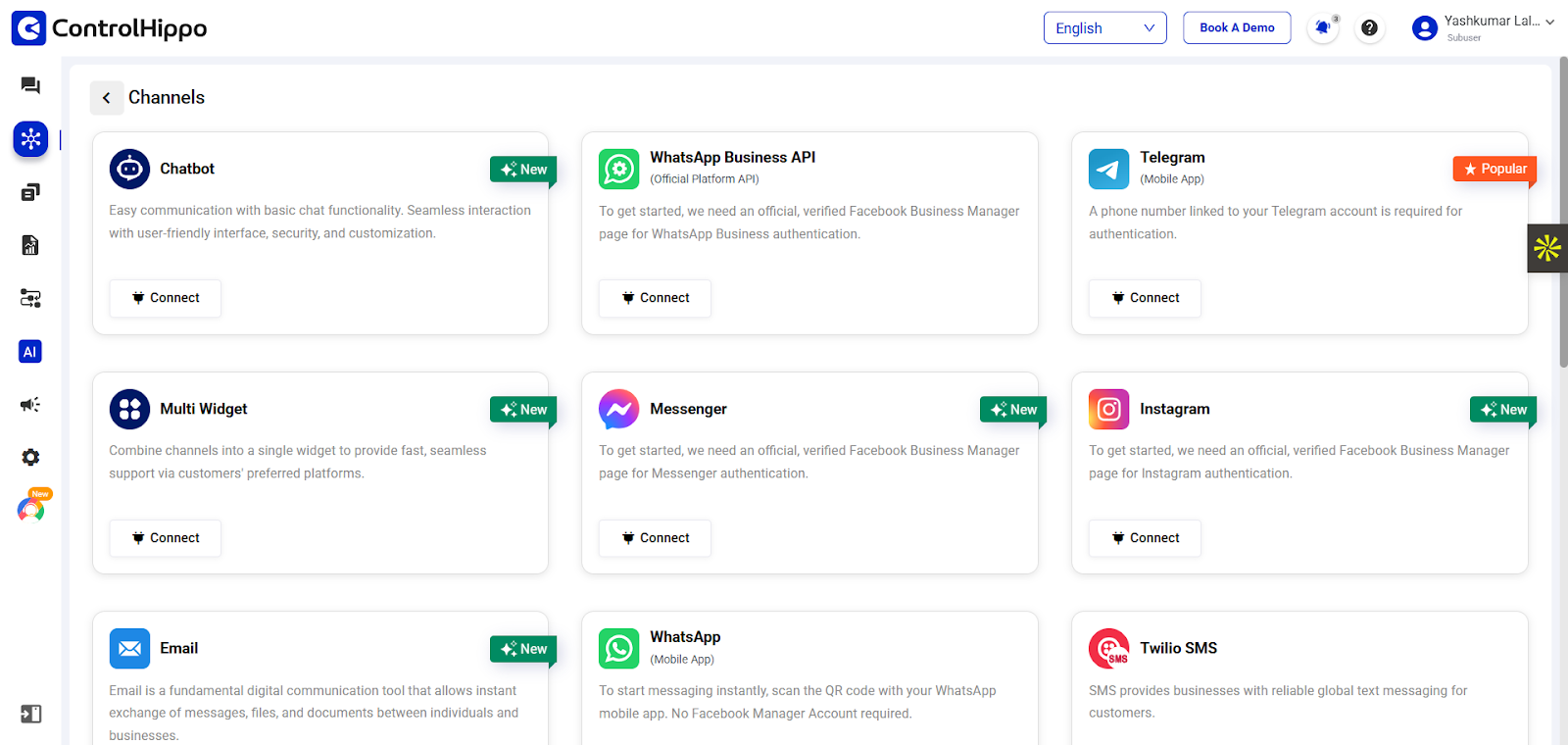
Task: Expand the Yashkumar account menu
Action: pos(1550,22)
